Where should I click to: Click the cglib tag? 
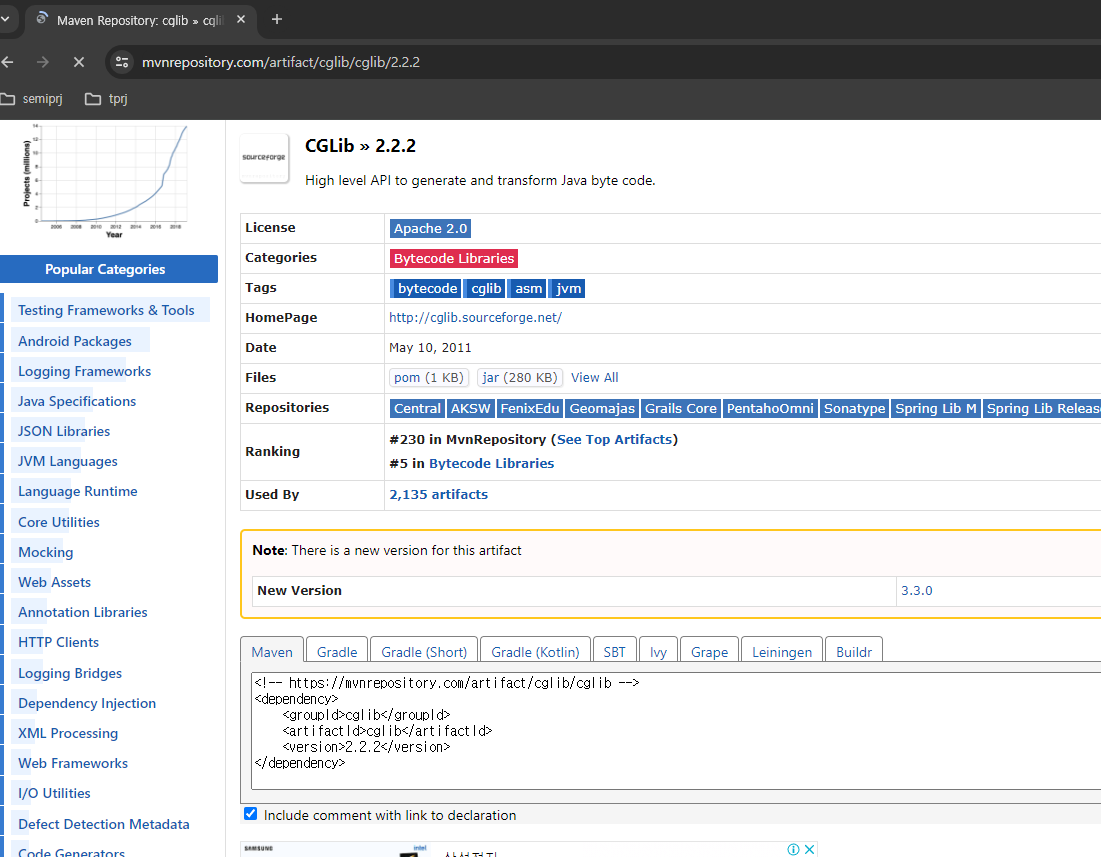[484, 288]
